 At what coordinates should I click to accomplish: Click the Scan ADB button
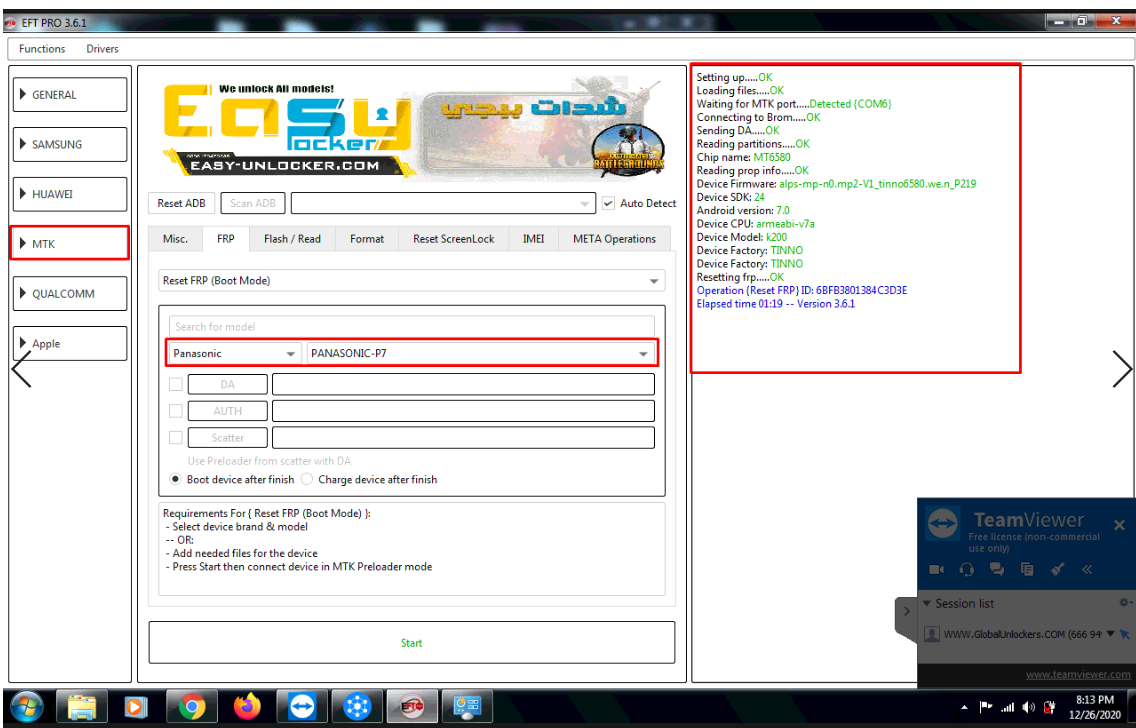click(x=253, y=204)
